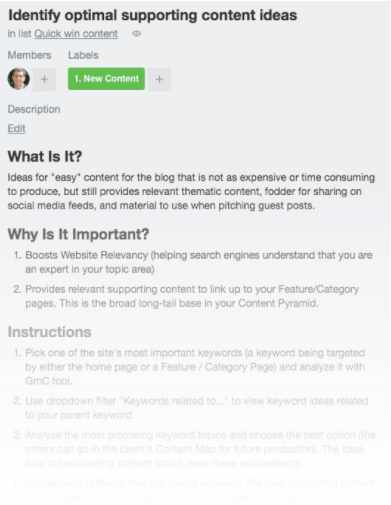391x505 pixels.
Task: Select instruction step "Analyze the most promising"
Action: tap(195, 449)
